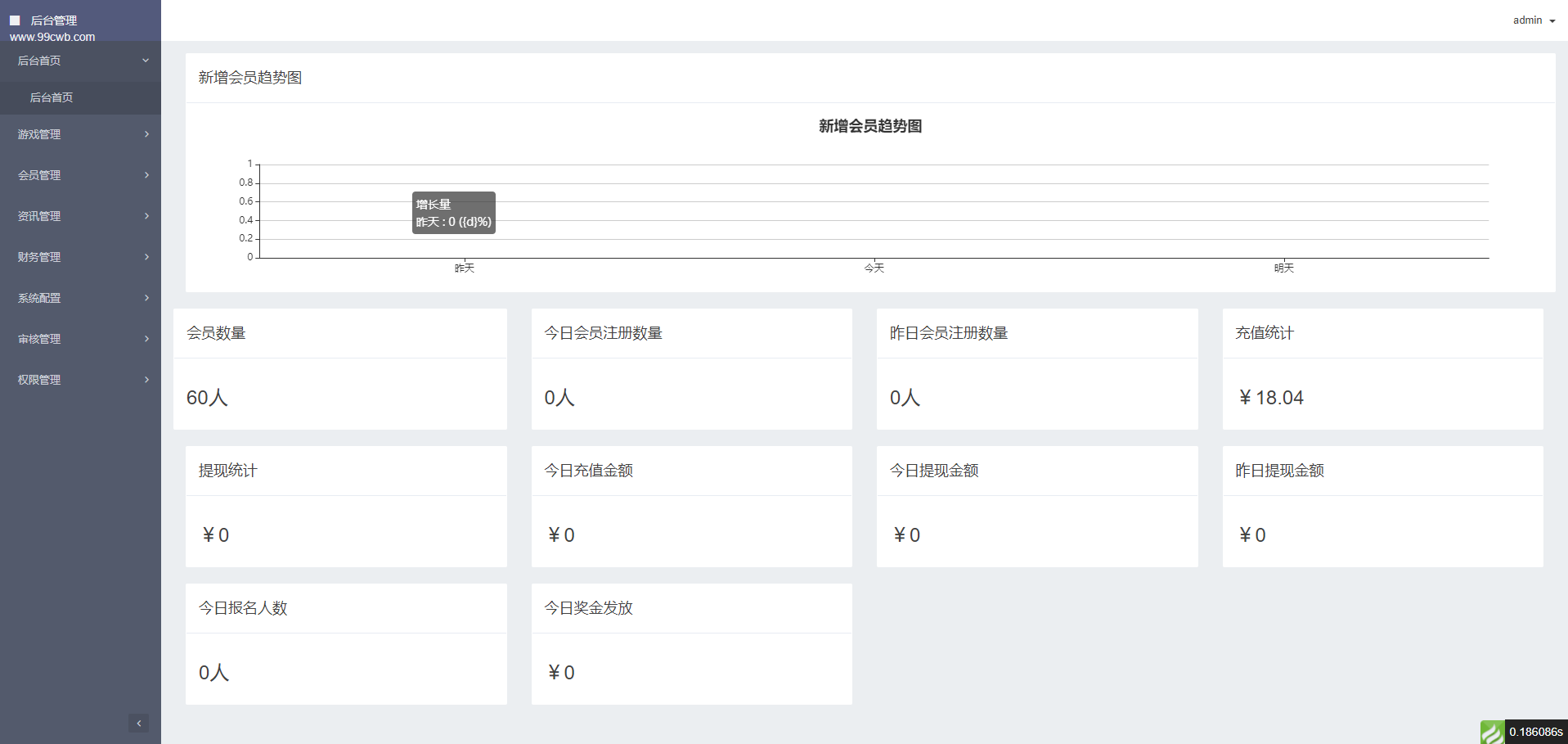Click the 会员数量 card title
This screenshot has height=744, width=1568.
[216, 333]
